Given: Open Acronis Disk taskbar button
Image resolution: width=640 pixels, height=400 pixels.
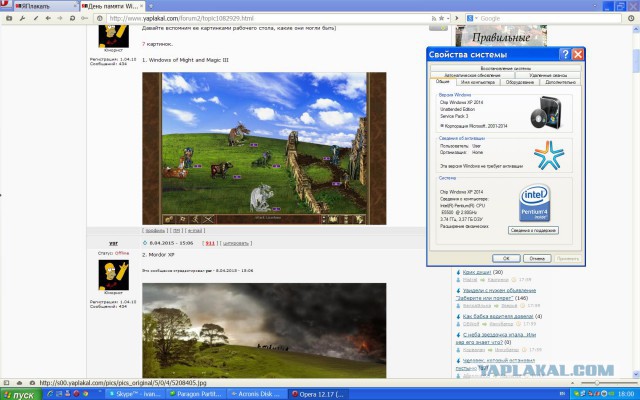Looking at the screenshot, I should tap(255, 394).
